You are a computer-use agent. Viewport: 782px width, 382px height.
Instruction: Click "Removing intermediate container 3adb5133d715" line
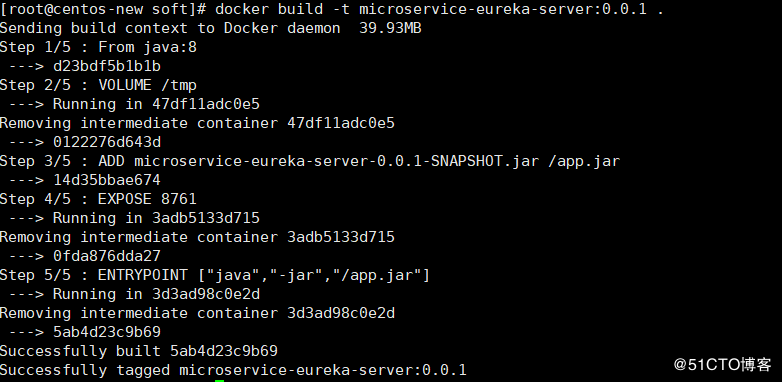[x=197, y=237]
